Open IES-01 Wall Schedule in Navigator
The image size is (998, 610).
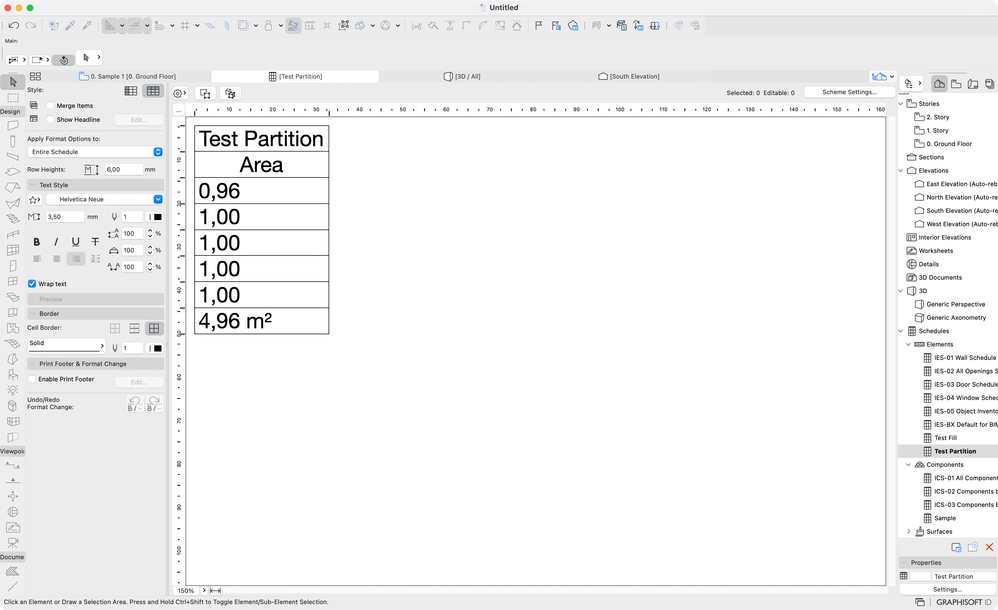click(960, 358)
